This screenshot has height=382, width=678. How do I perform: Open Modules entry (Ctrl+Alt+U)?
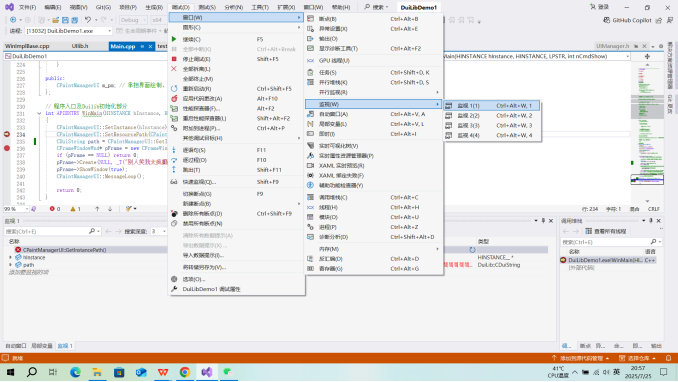click(x=374, y=217)
